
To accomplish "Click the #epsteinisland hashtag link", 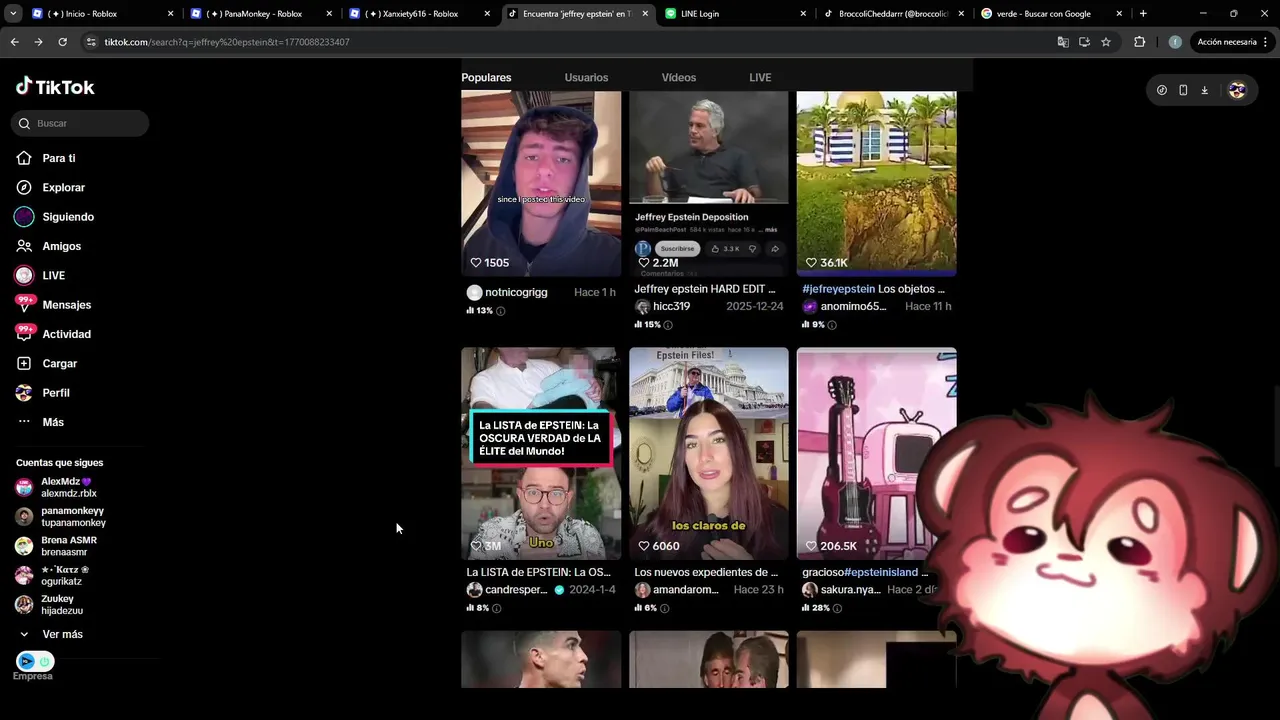I will point(881,572).
